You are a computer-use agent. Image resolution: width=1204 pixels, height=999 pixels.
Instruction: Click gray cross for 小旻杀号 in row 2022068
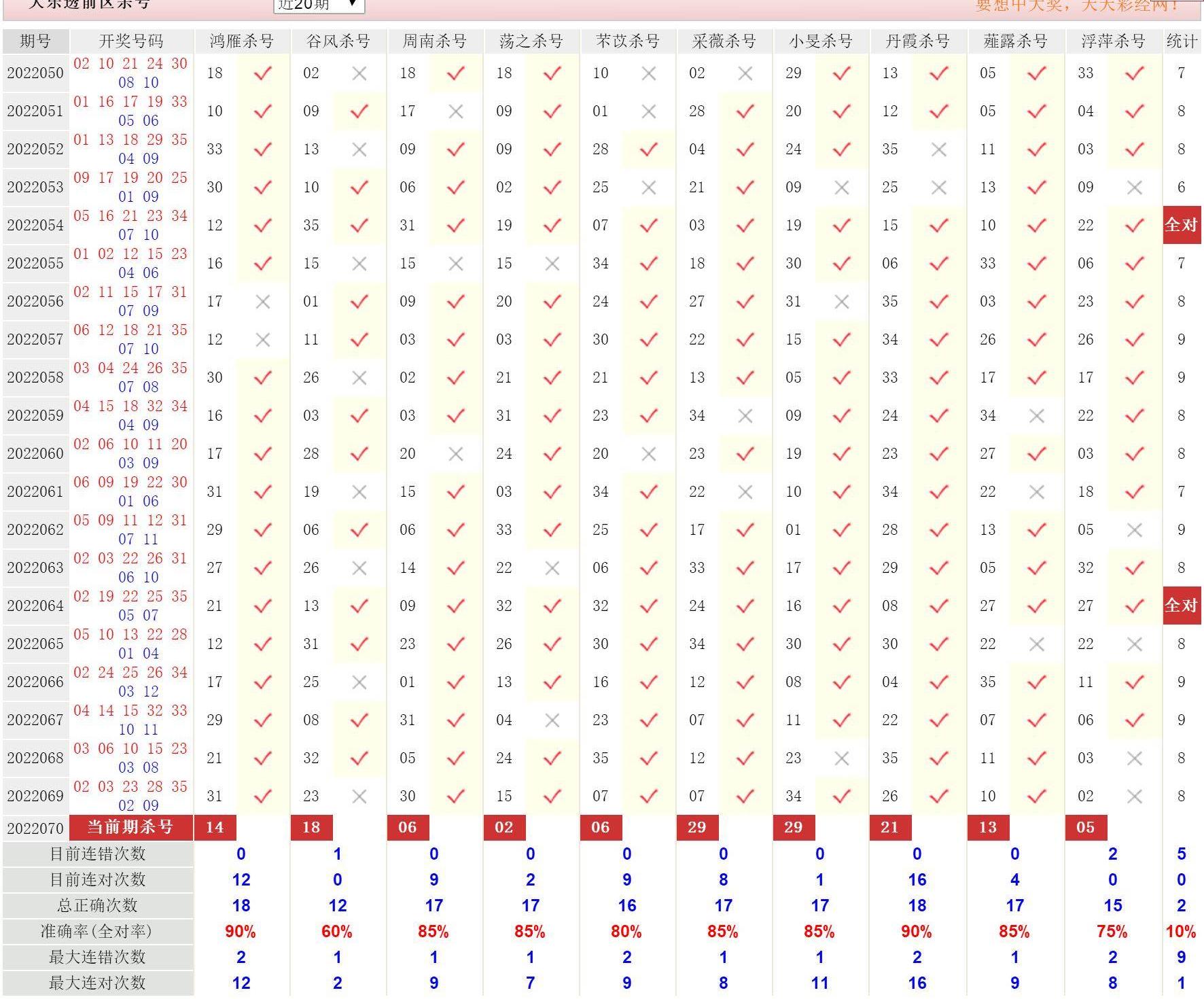pyautogui.click(x=842, y=758)
